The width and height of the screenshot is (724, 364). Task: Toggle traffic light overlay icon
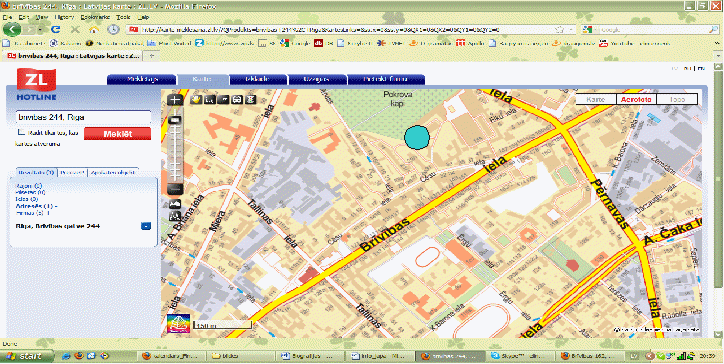coord(250,99)
